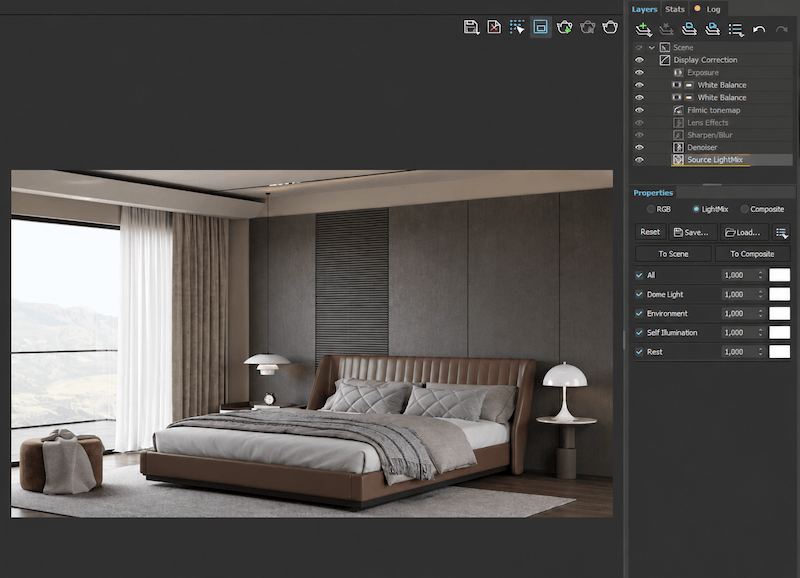Click the dimmed Abort rendering teapot icon
Image resolution: width=800 pixels, height=578 pixels.
[587, 27]
